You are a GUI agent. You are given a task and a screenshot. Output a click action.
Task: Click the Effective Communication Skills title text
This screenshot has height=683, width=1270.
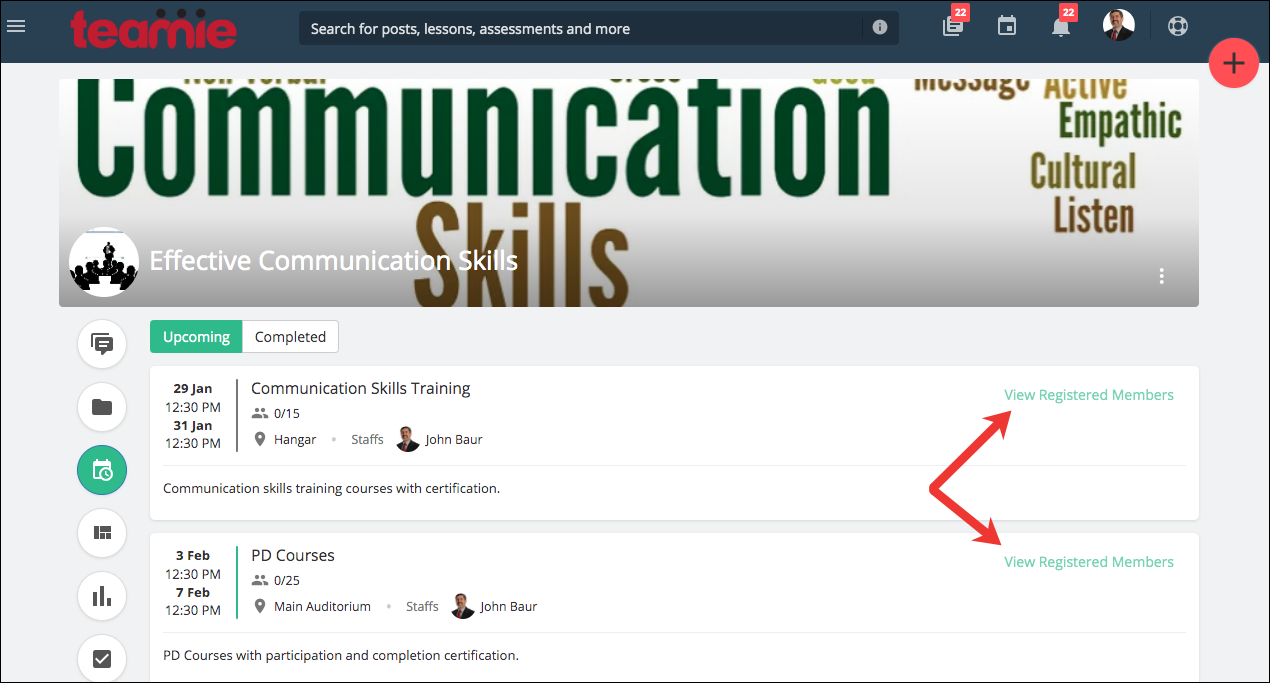(334, 261)
